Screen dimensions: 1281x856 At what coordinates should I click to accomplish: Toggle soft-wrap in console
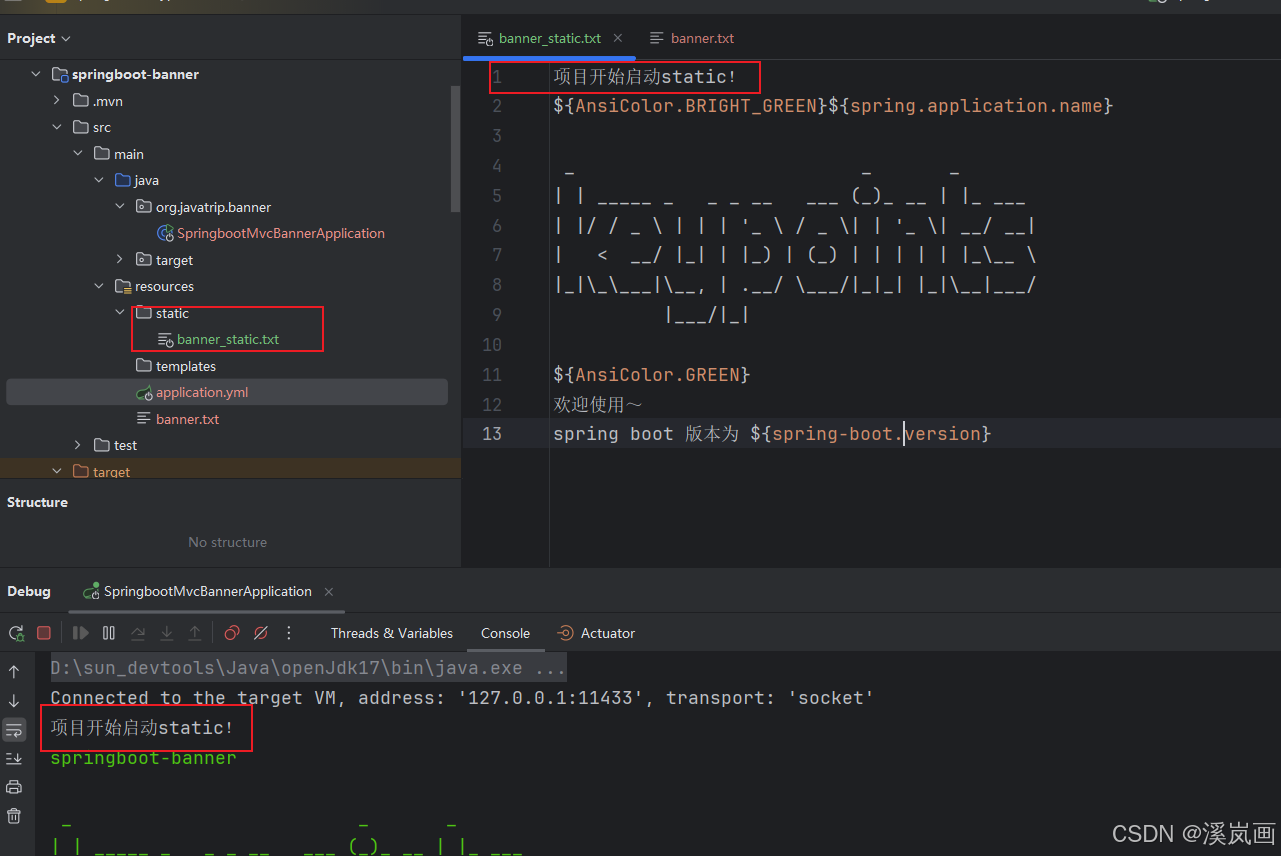[14, 730]
